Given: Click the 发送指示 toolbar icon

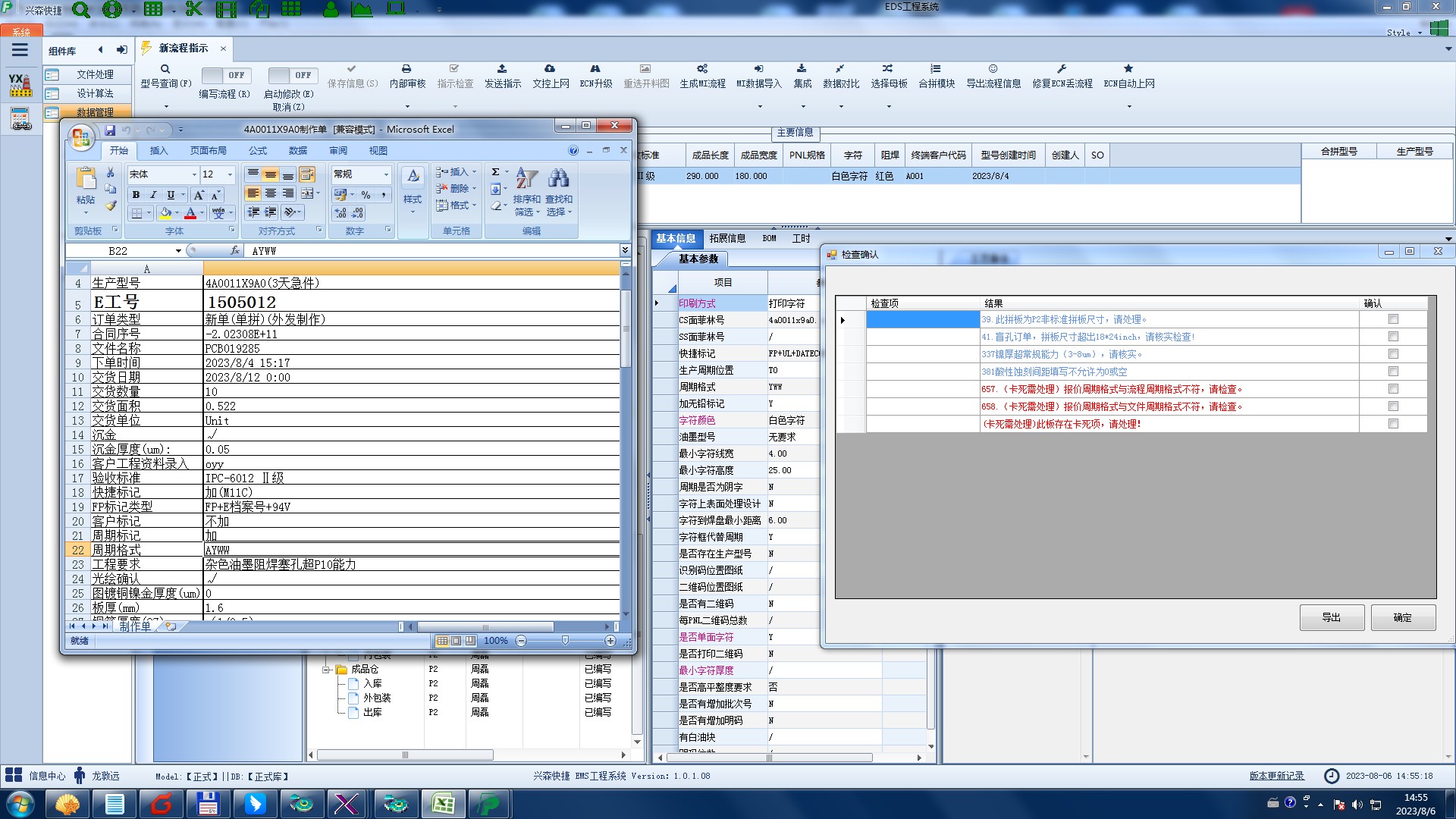Looking at the screenshot, I should [x=502, y=69].
